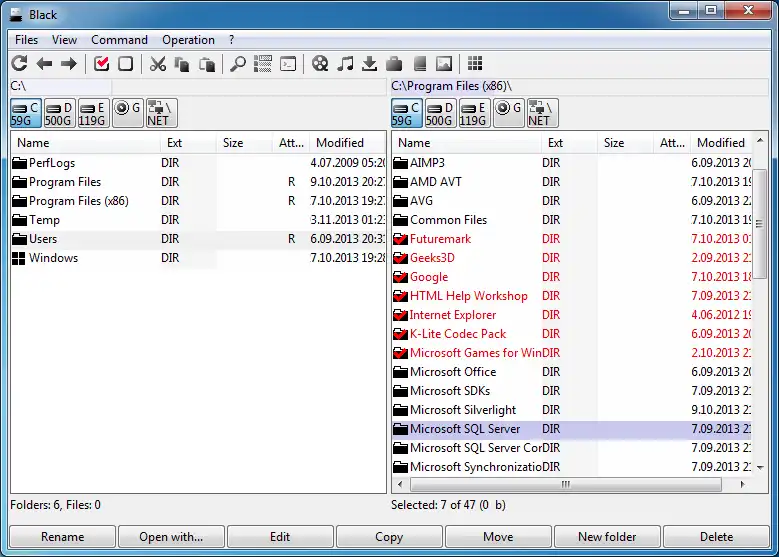Viewport: 779px width, 557px height.
Task: Click the scissors Cut icon
Action: click(x=158, y=64)
